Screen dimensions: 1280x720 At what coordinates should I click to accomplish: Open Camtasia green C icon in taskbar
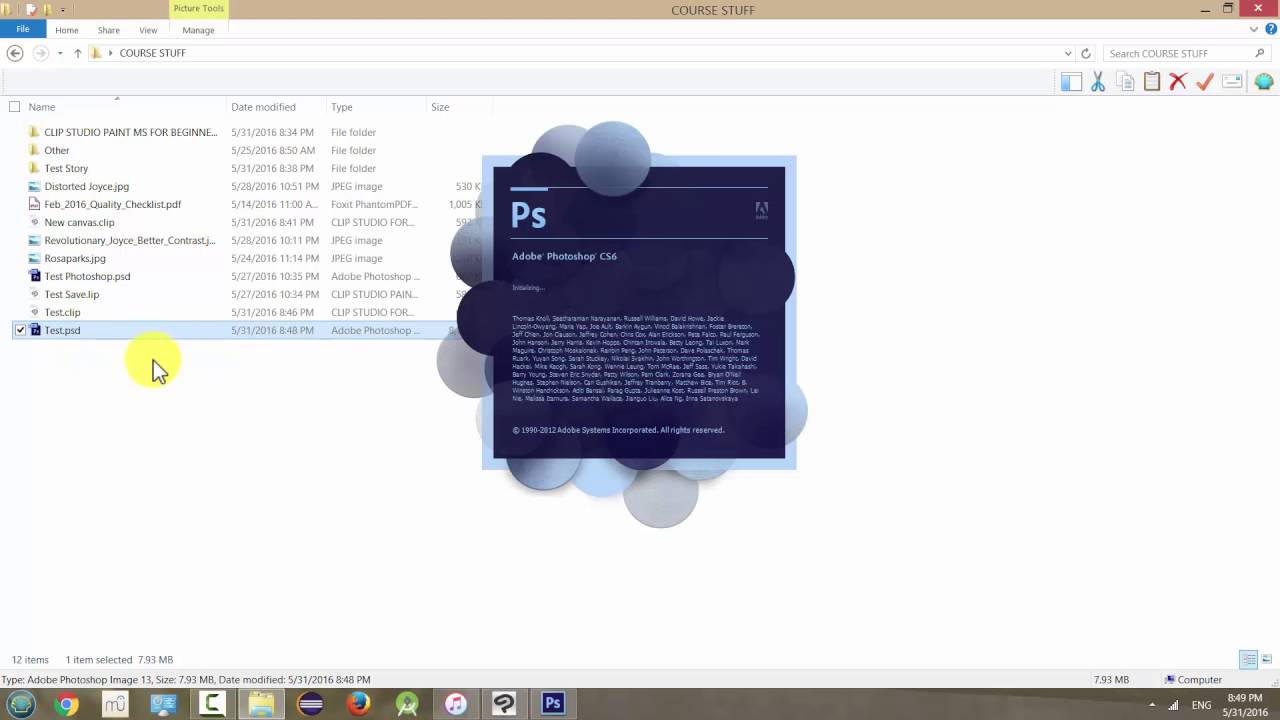tap(212, 704)
